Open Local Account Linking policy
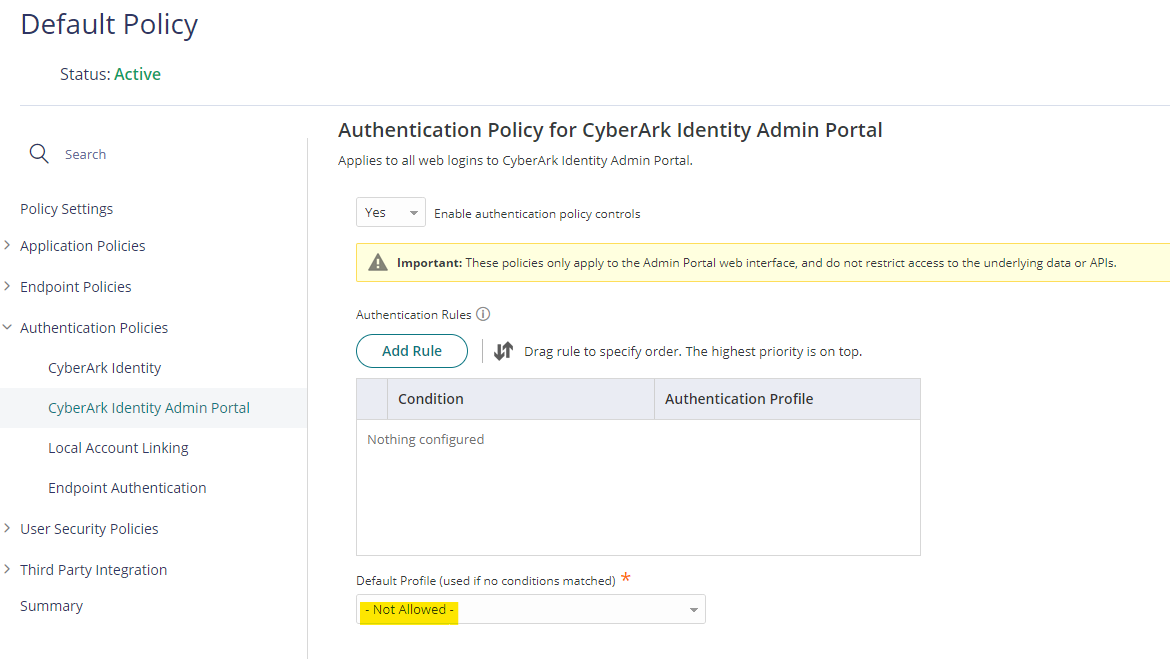 [118, 448]
